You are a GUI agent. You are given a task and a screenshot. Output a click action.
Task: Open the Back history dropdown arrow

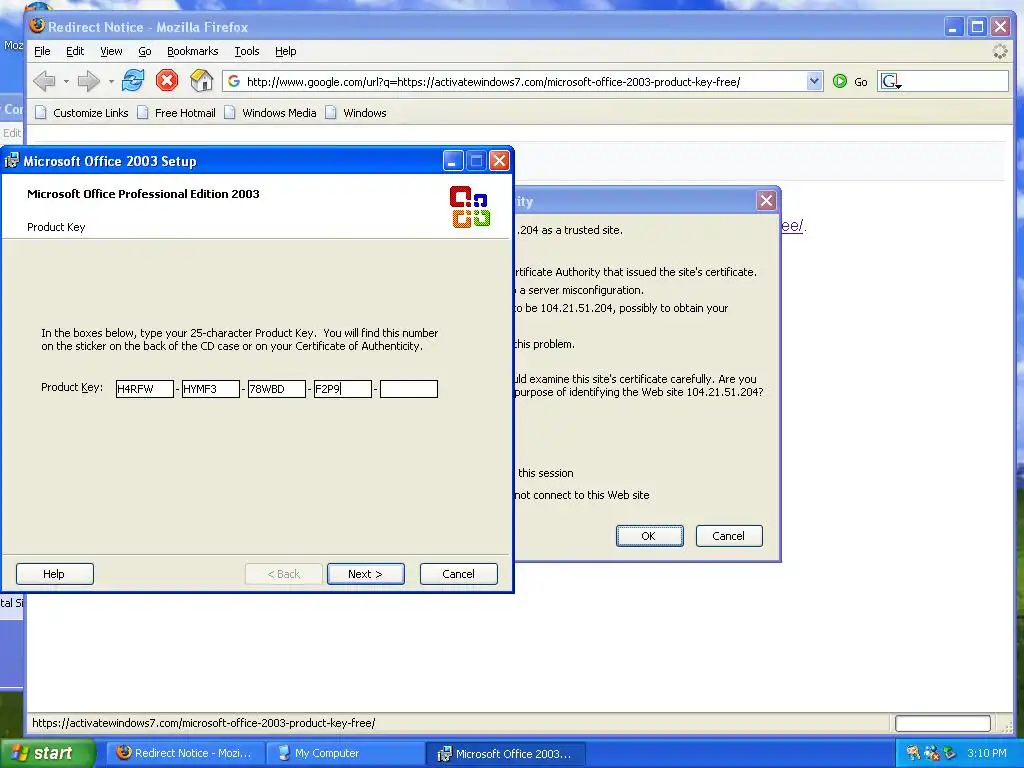point(66,82)
